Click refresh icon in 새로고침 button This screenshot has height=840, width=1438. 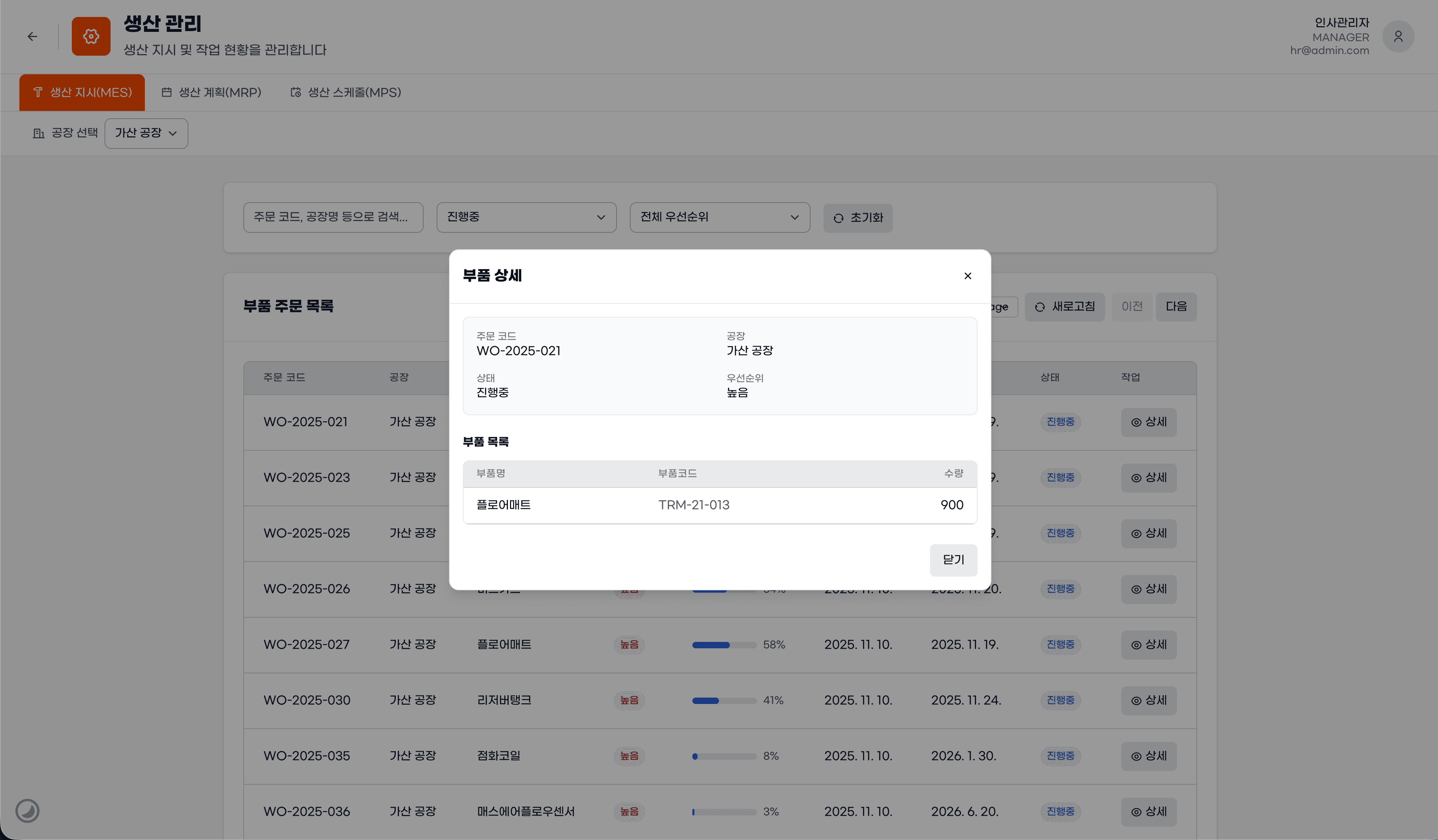coord(1040,307)
